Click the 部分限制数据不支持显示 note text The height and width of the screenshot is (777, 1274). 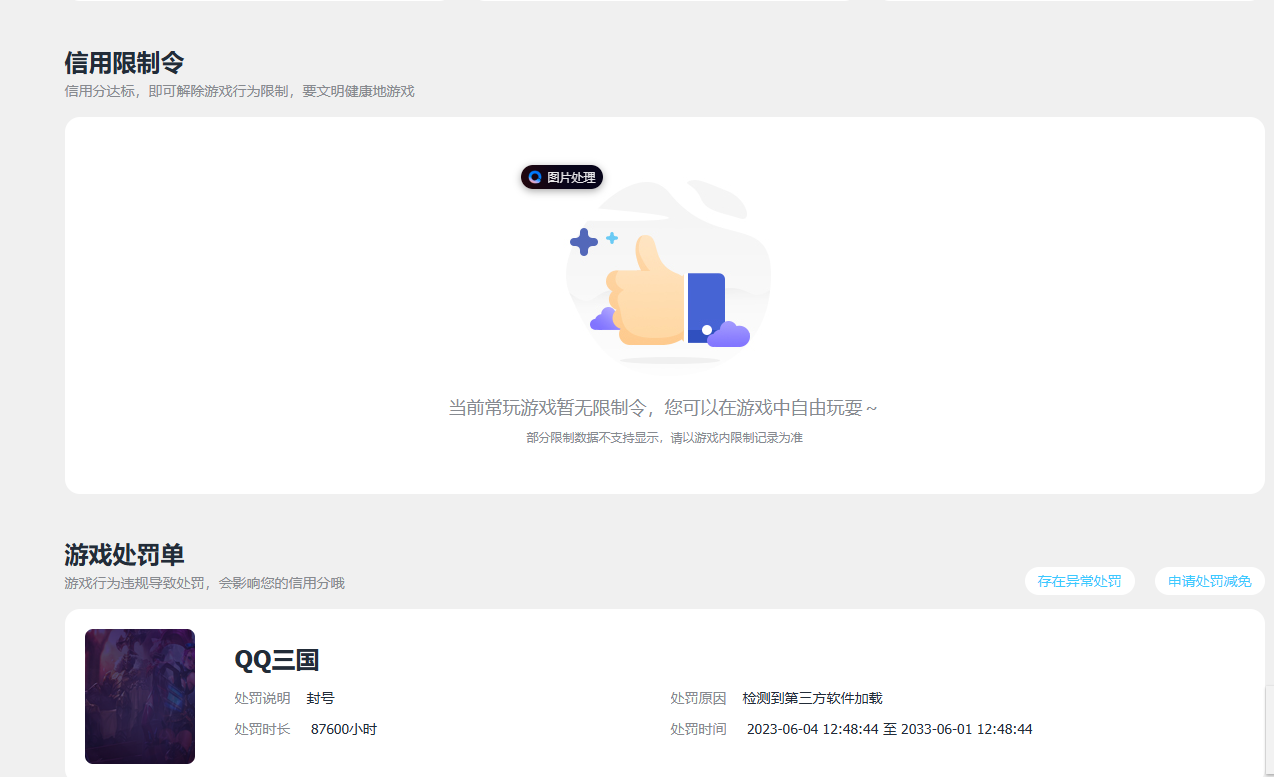[x=664, y=438]
